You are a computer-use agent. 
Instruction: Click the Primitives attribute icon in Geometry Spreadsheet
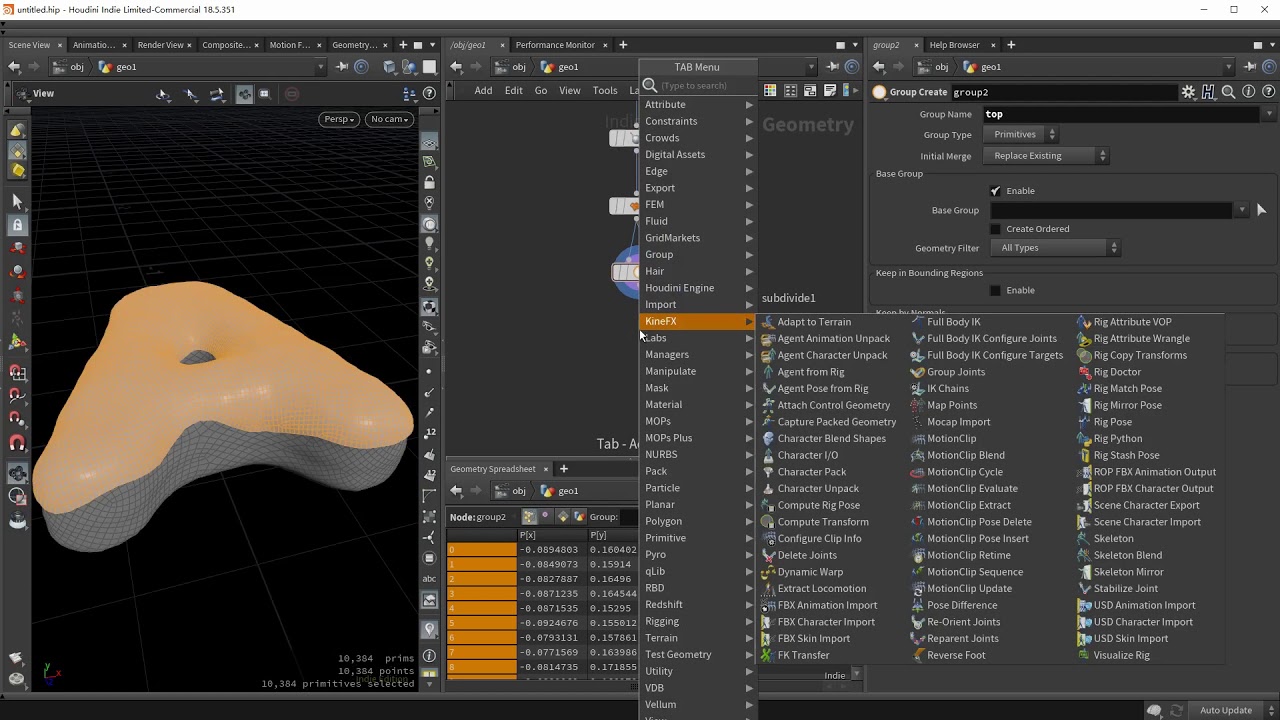coord(563,517)
